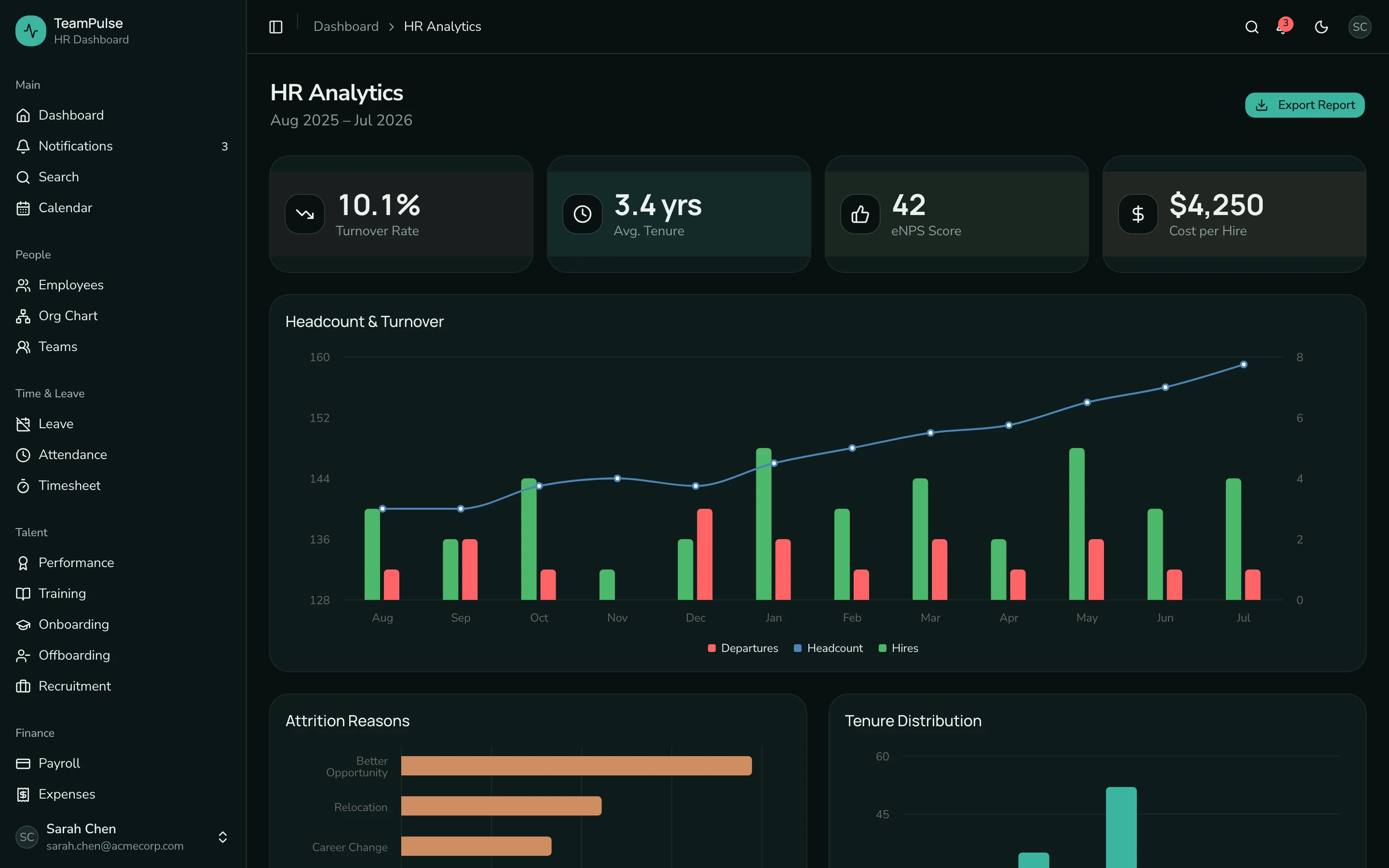The image size is (1389, 868).
Task: Go to the Teams menu item
Action: click(123, 347)
